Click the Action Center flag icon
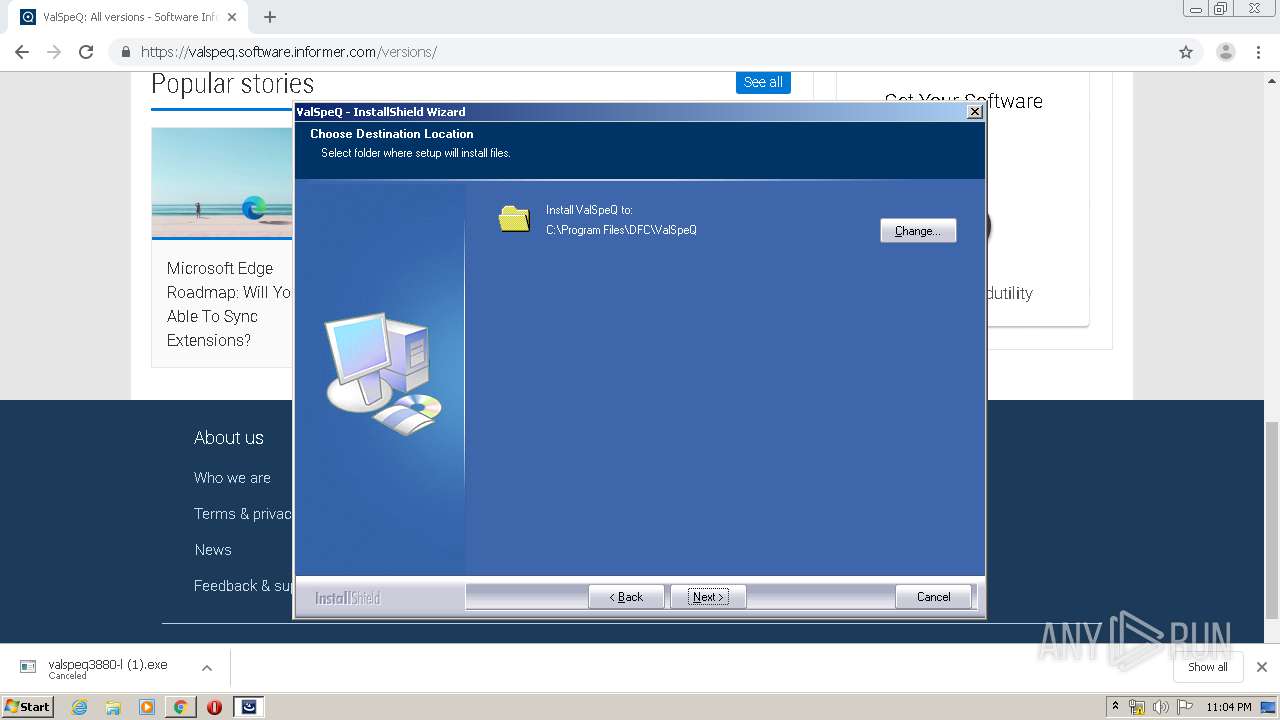 point(1183,707)
